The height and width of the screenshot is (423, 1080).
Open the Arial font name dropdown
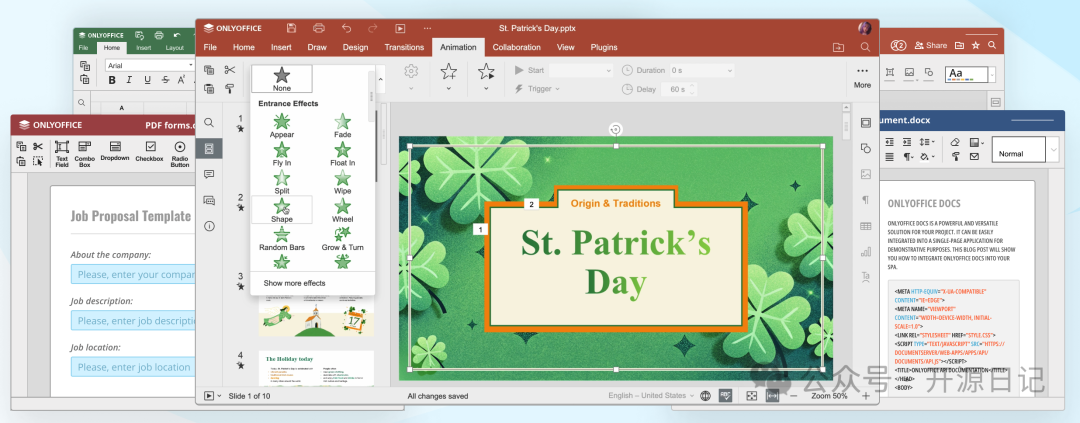(x=190, y=65)
